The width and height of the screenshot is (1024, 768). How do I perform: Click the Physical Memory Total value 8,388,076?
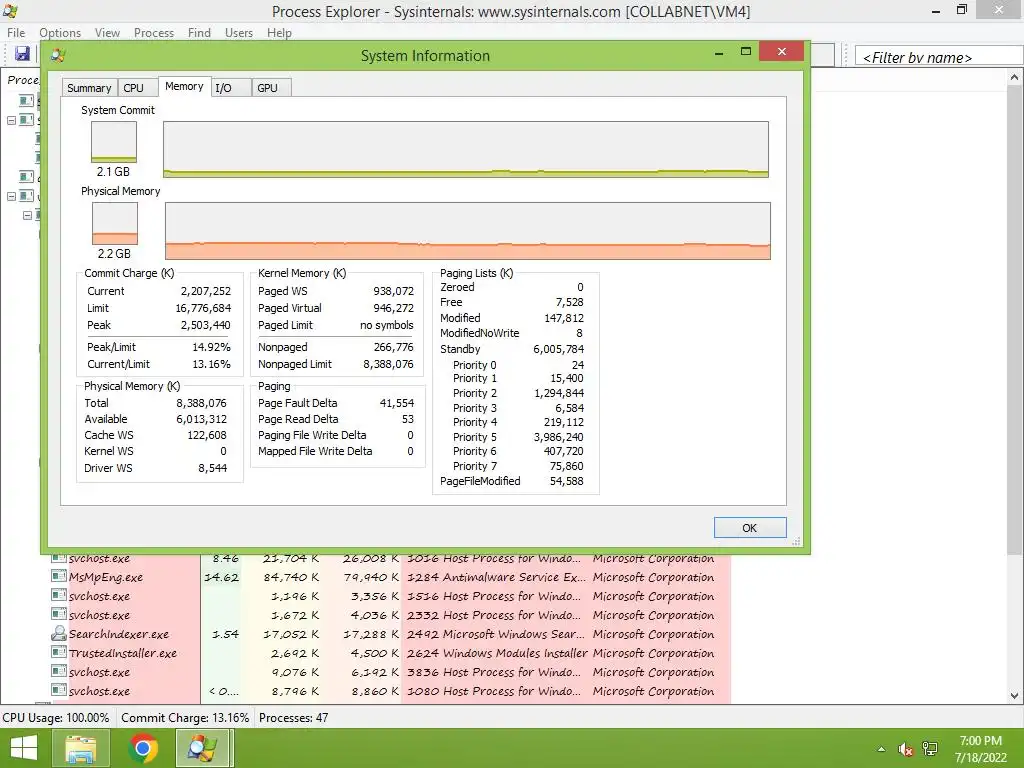coord(201,403)
